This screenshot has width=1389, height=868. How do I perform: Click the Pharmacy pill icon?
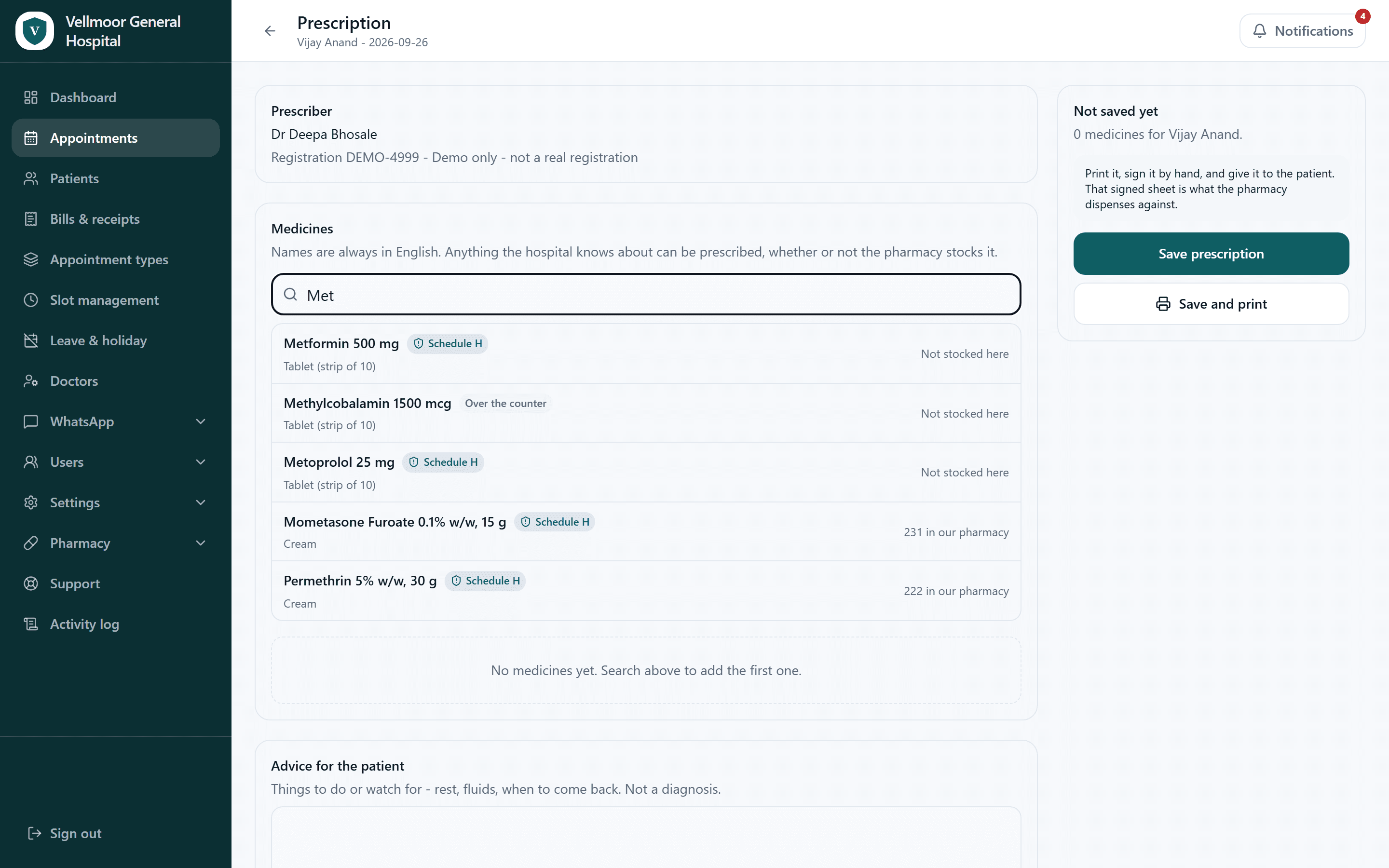click(31, 543)
